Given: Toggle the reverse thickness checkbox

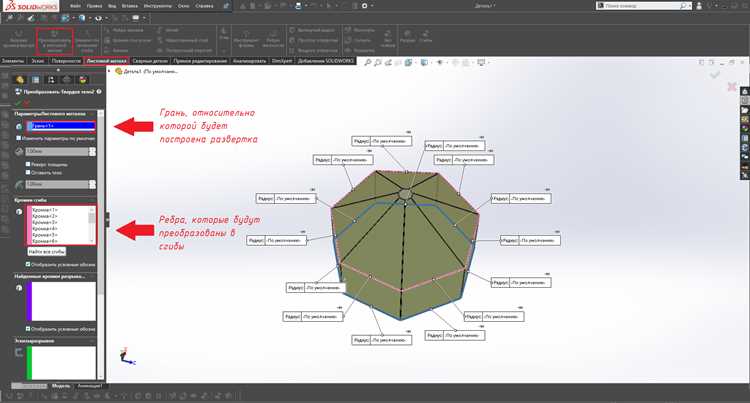Looking at the screenshot, I should click(x=28, y=164).
